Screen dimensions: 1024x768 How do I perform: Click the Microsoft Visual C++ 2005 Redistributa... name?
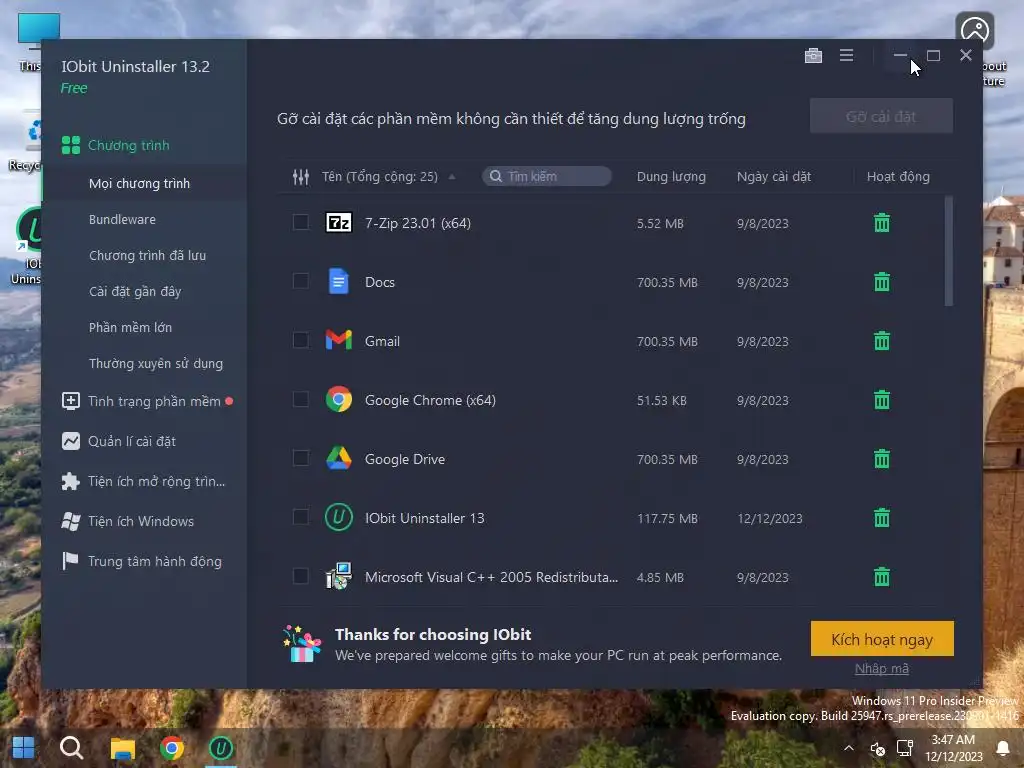coord(491,577)
